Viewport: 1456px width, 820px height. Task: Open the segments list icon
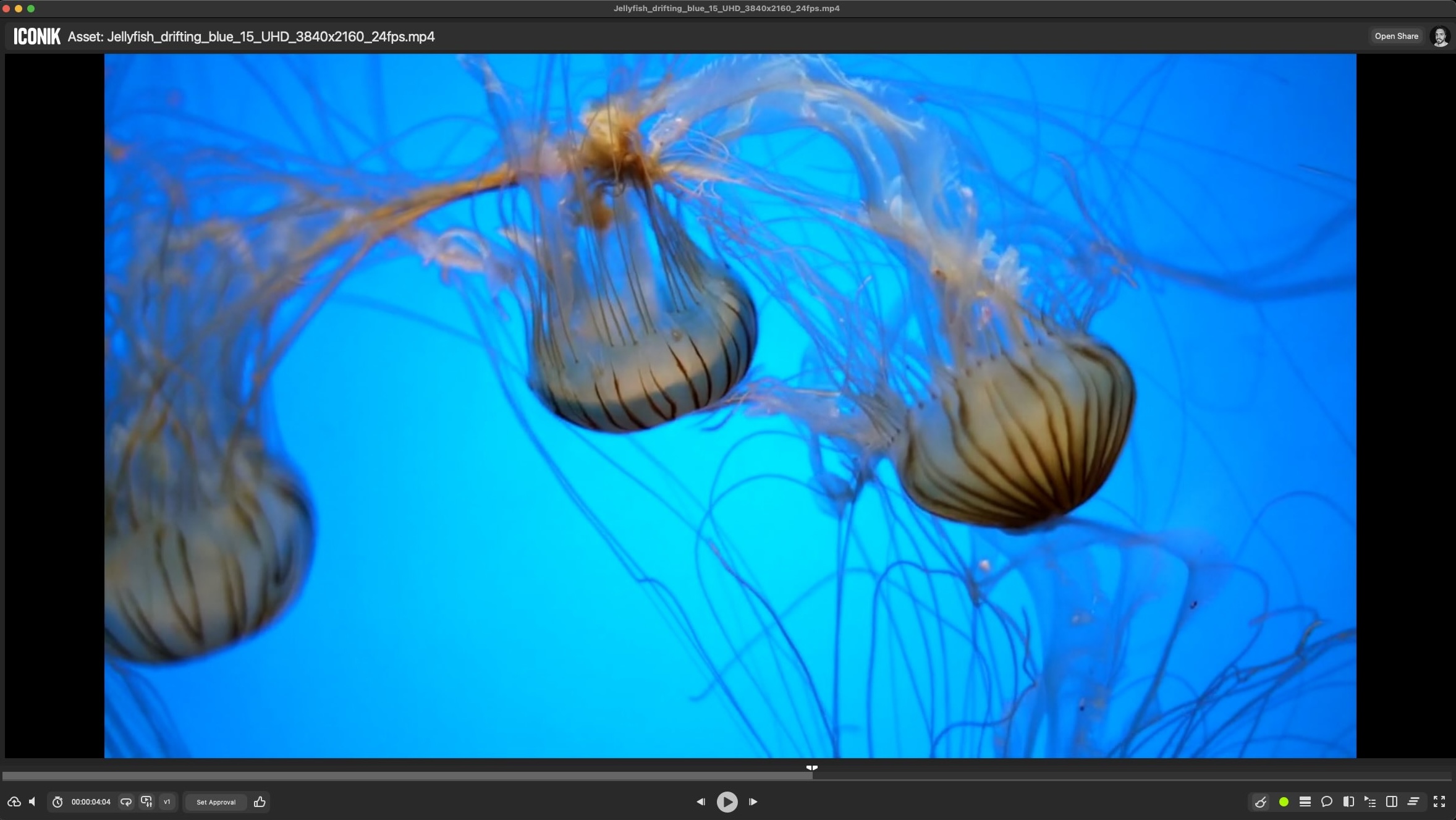pyautogui.click(x=1369, y=801)
